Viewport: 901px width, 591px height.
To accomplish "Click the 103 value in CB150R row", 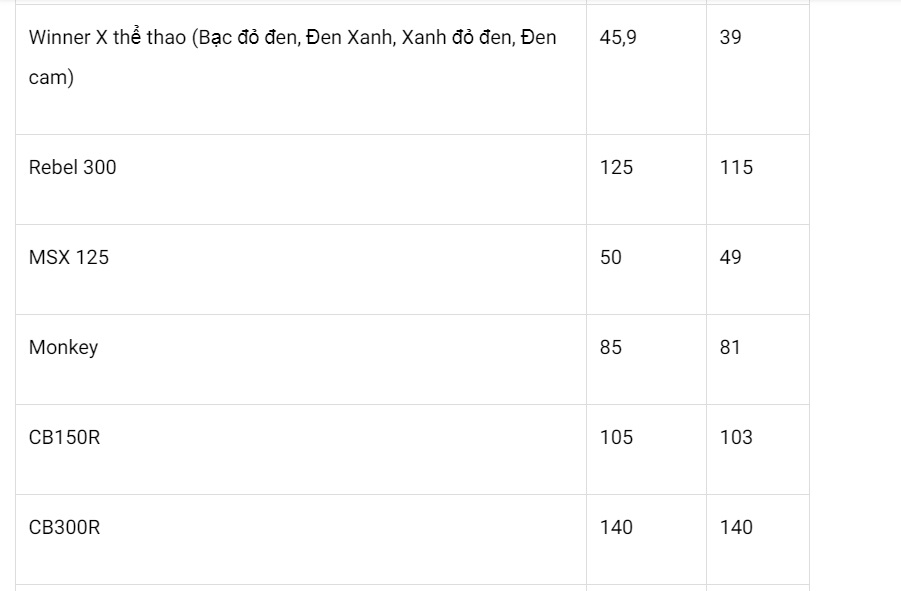I will tap(736, 438).
